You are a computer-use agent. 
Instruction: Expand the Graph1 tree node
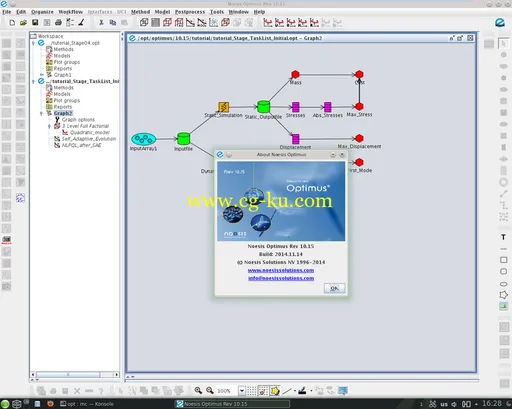tap(41, 75)
